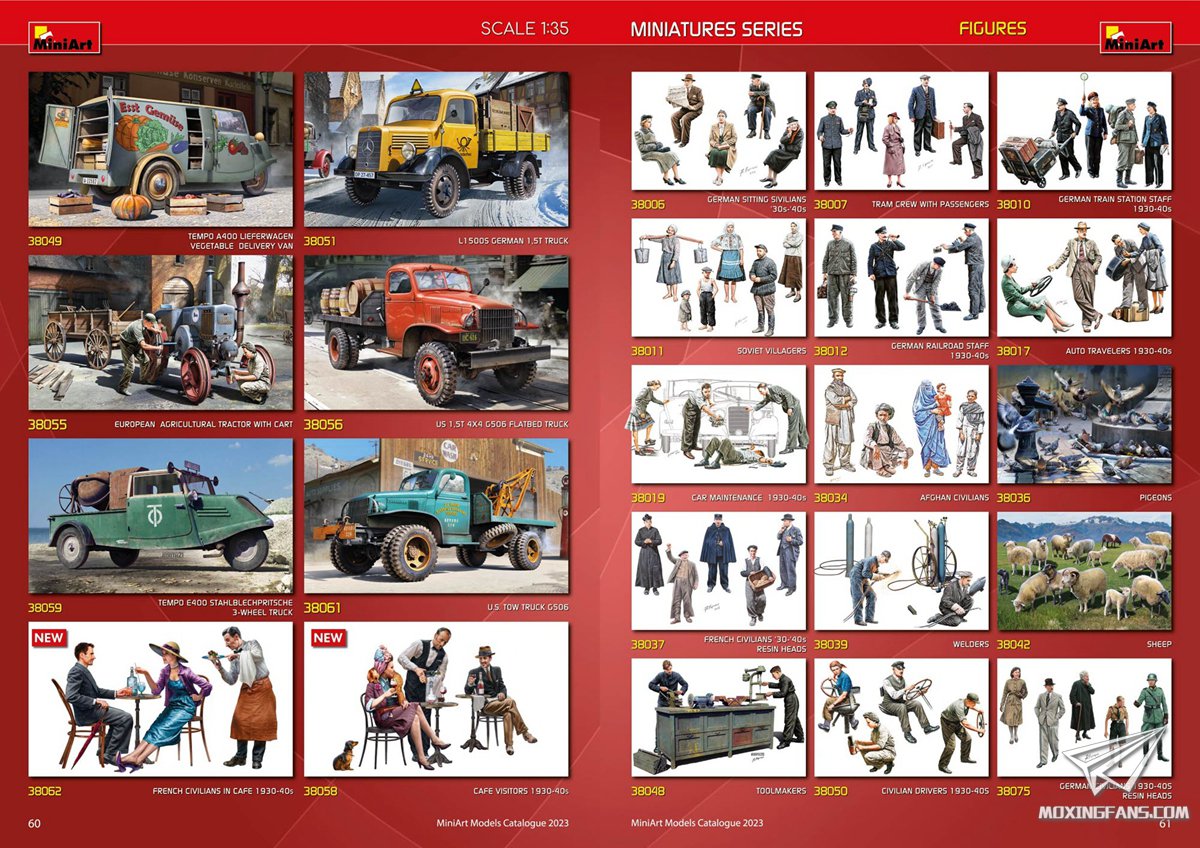Image resolution: width=1200 pixels, height=848 pixels.
Task: View the European agricultural tractor with cart picture
Action: coord(161,333)
